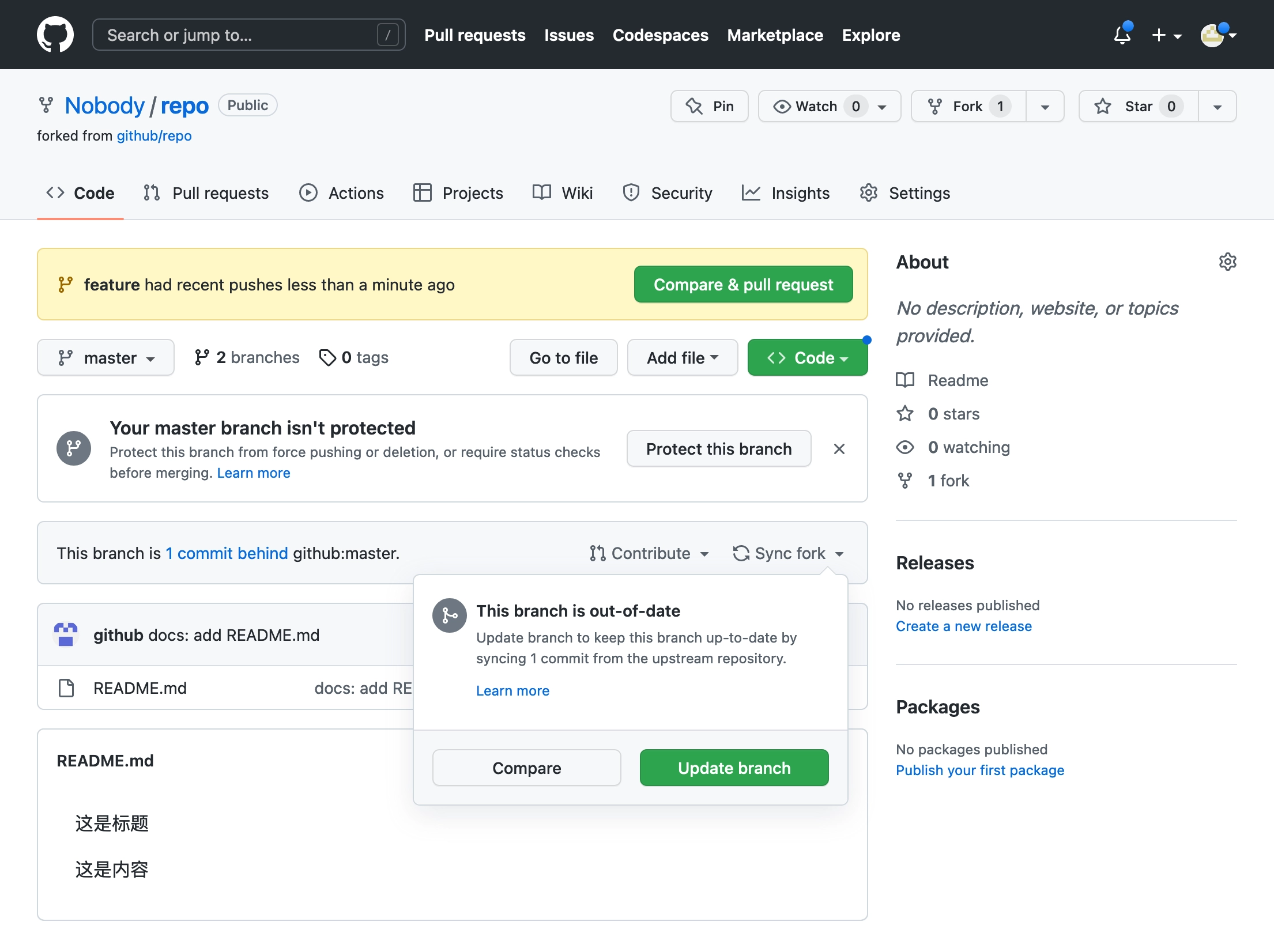The height and width of the screenshot is (952, 1274).
Task: Click the Fork button
Action: 968,106
